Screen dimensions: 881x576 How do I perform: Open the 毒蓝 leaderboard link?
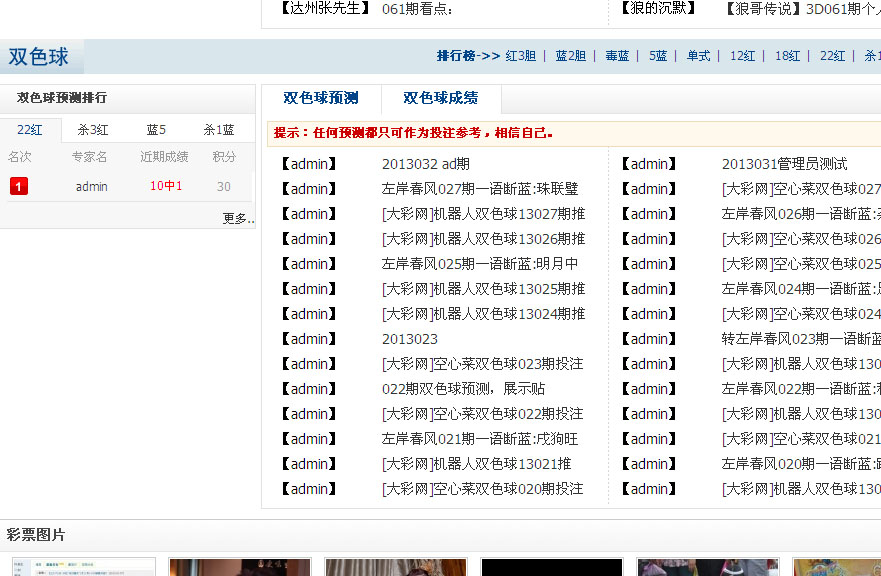[x=617, y=56]
